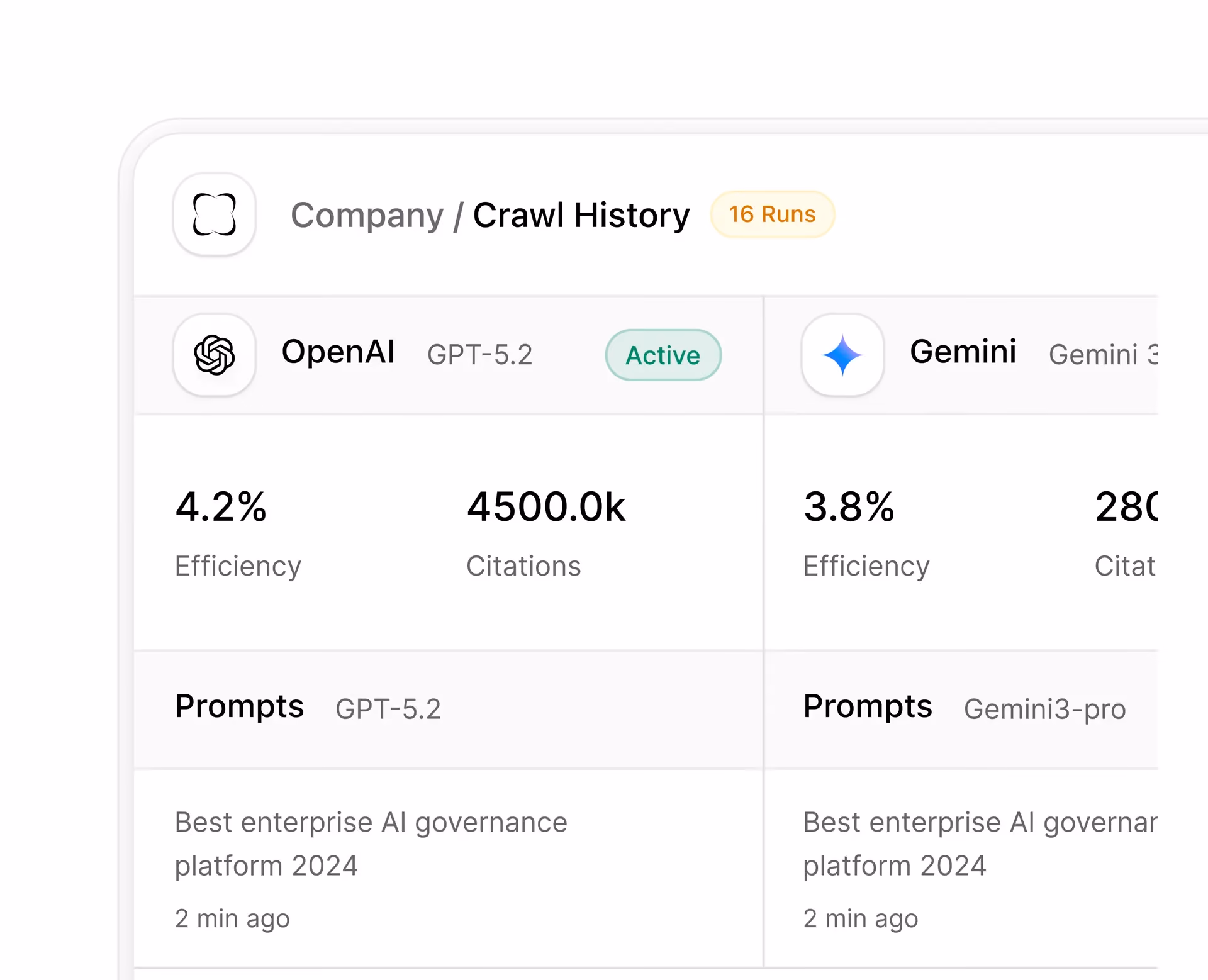Click 2 min ago timestamp in Gemini column
This screenshot has width=1208, height=980.
tap(861, 919)
